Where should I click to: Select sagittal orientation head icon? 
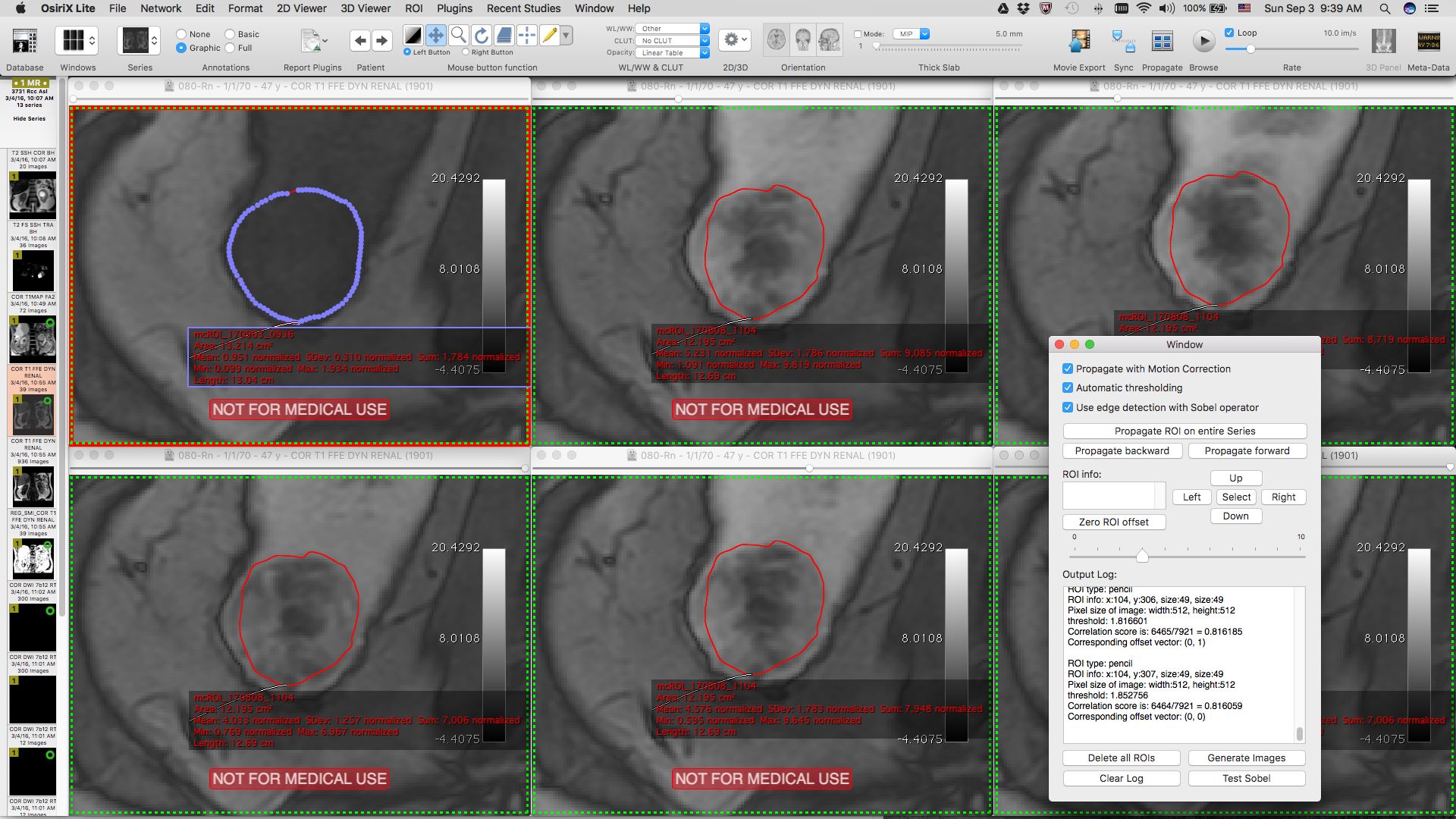pyautogui.click(x=830, y=39)
